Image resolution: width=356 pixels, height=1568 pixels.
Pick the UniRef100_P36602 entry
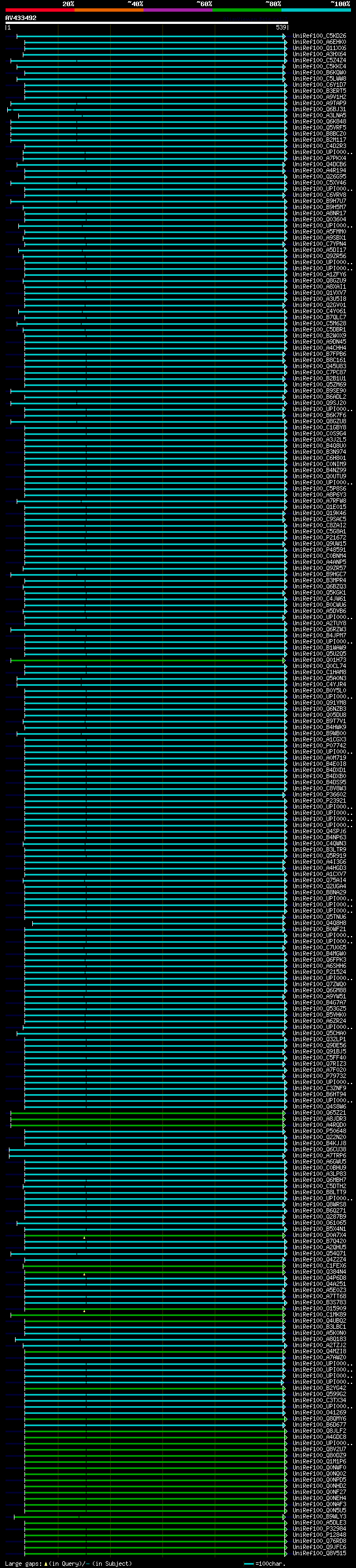(x=319, y=794)
